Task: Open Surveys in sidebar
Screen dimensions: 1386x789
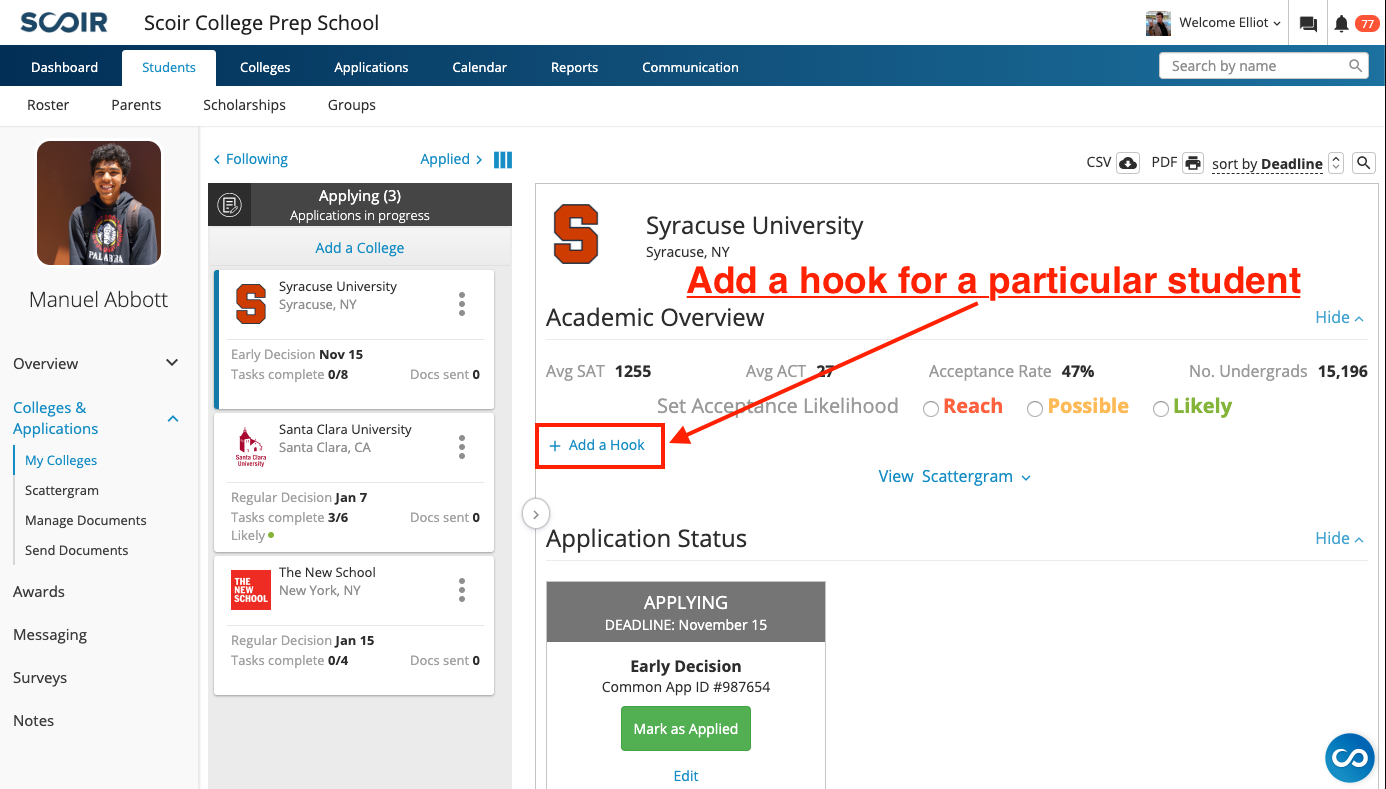Action: point(40,678)
